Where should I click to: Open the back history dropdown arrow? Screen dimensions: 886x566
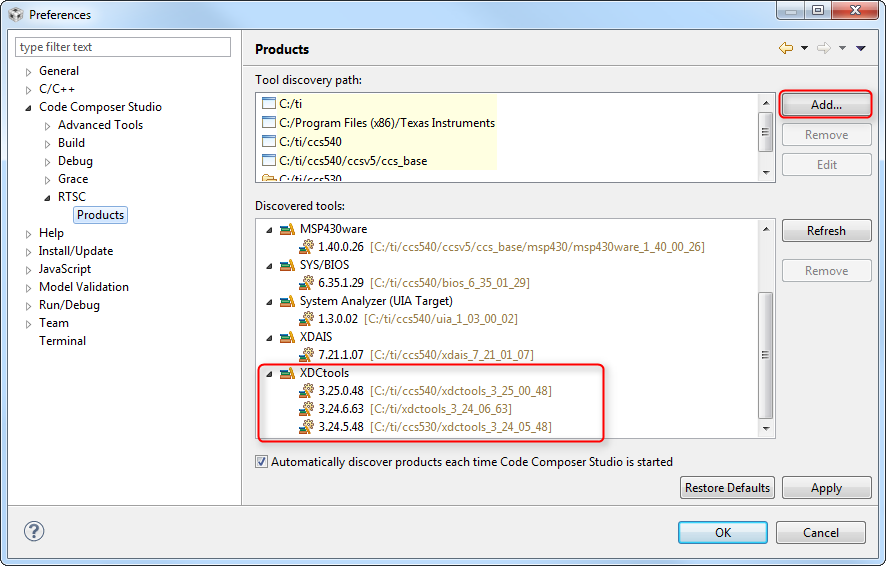pyautogui.click(x=804, y=48)
